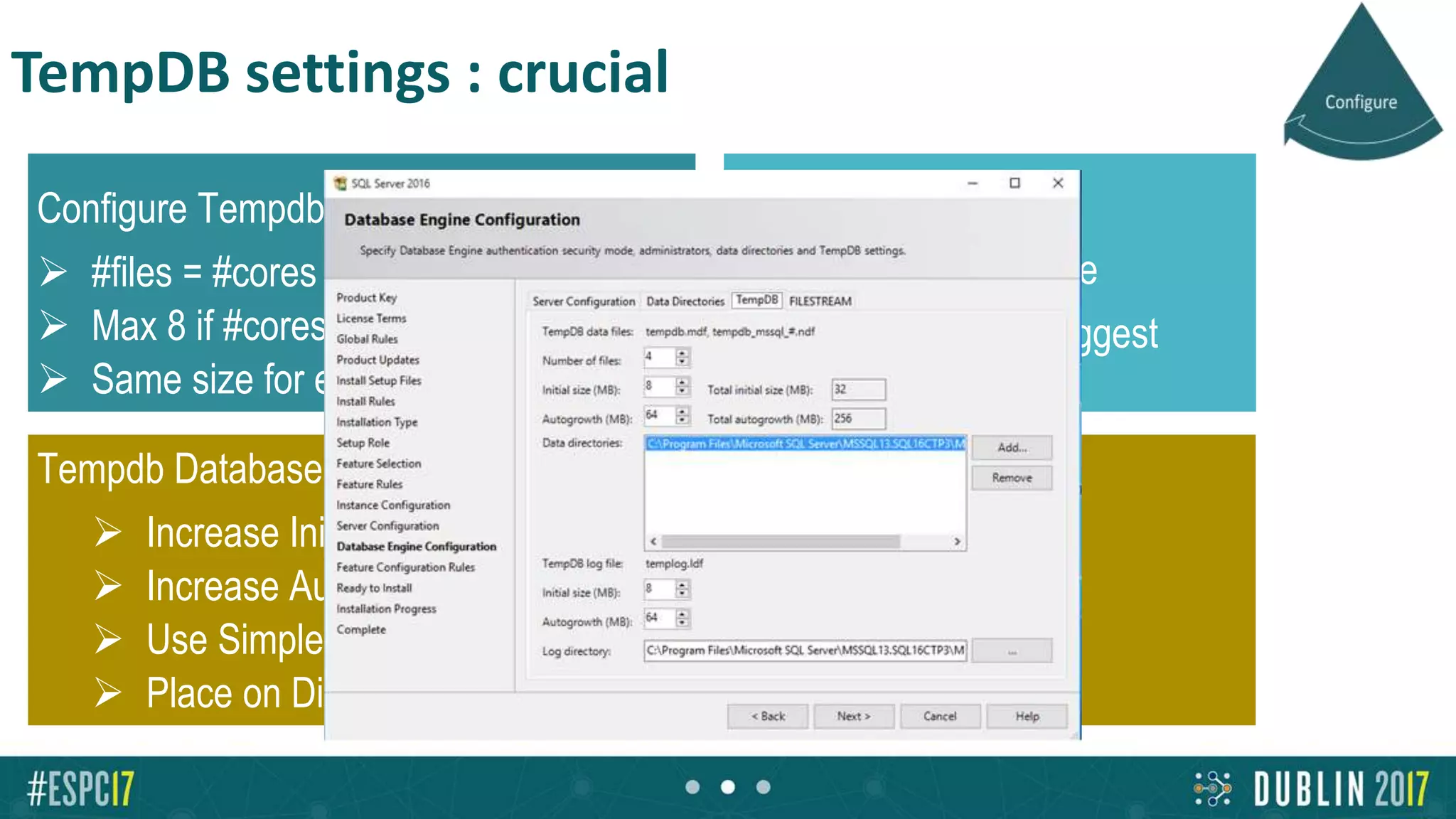The width and height of the screenshot is (1456, 819).
Task: Adjust the data Initial size stepper
Action: 682,386
